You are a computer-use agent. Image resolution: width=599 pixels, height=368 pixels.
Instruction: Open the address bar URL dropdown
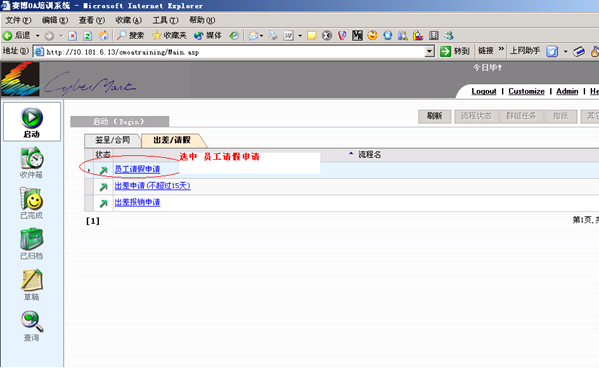pos(430,51)
